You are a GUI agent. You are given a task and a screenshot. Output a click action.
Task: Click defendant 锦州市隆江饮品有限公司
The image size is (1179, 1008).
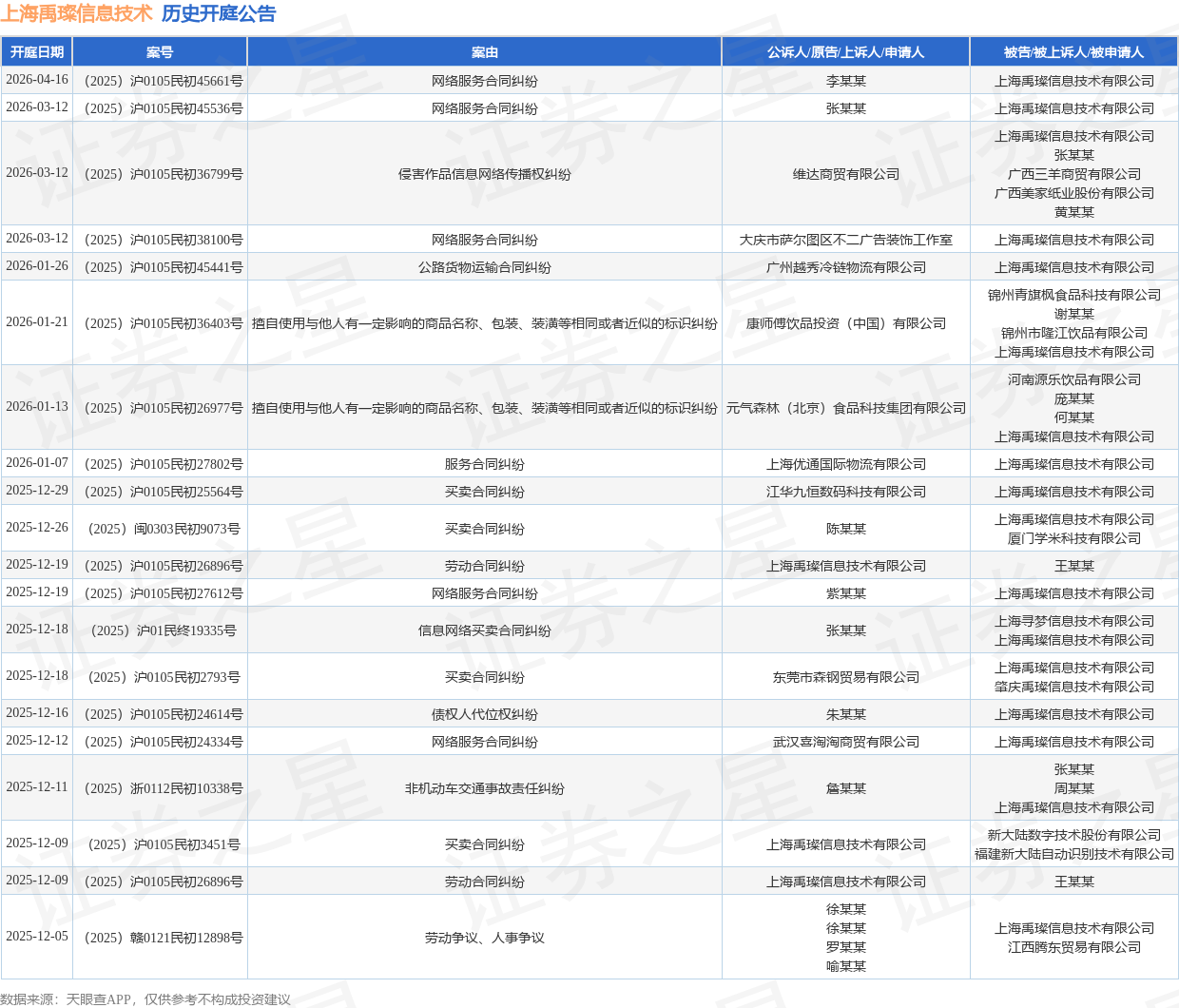click(x=1074, y=334)
